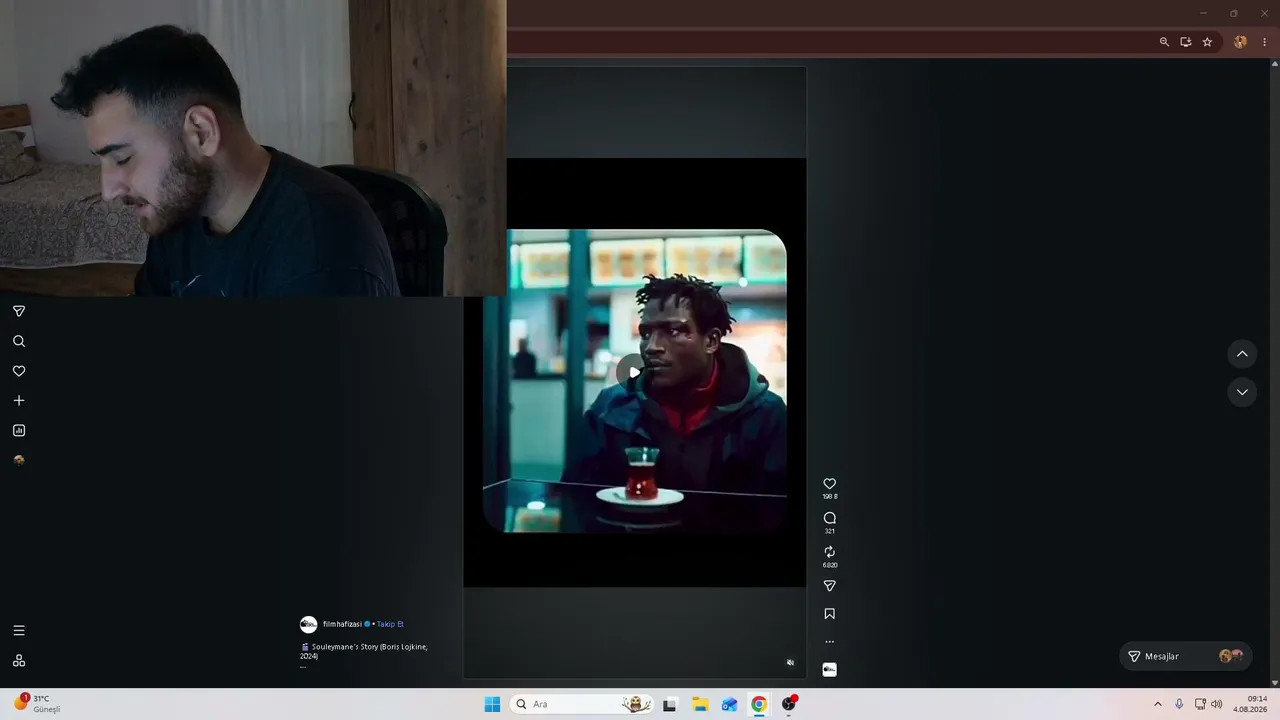Click the 'Souleymane's Story (Boris Lojkine, 2024)' caption
This screenshot has width=1280, height=720.
coord(364,651)
